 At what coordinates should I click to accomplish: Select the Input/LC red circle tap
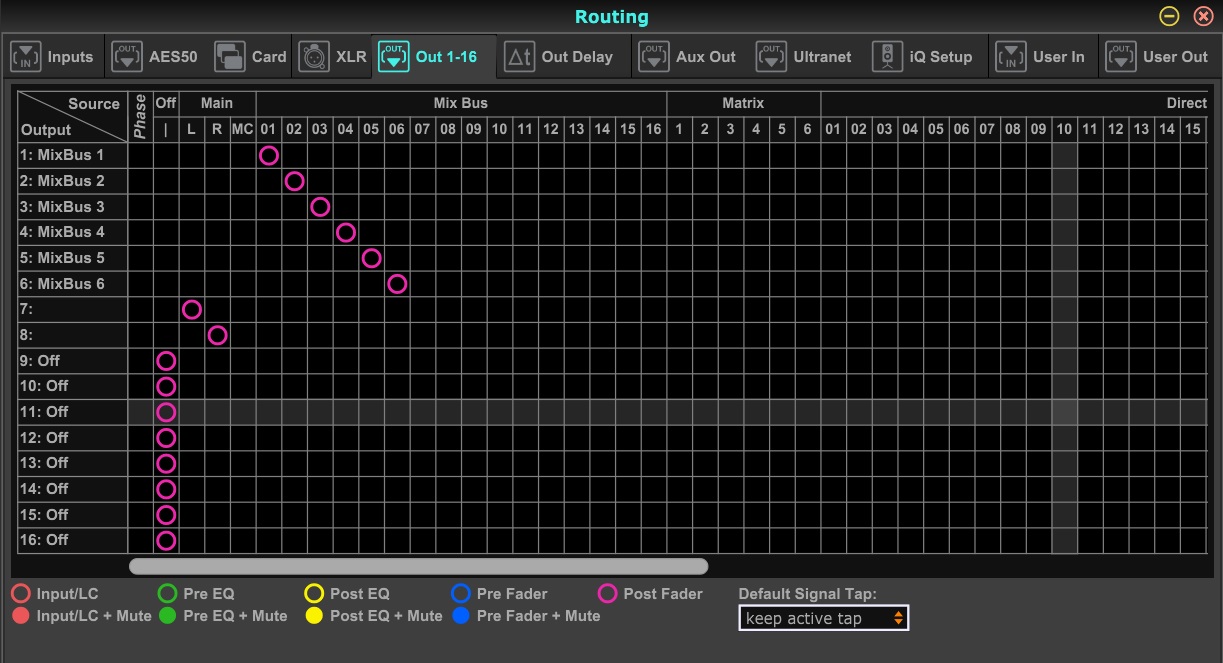tap(20, 594)
